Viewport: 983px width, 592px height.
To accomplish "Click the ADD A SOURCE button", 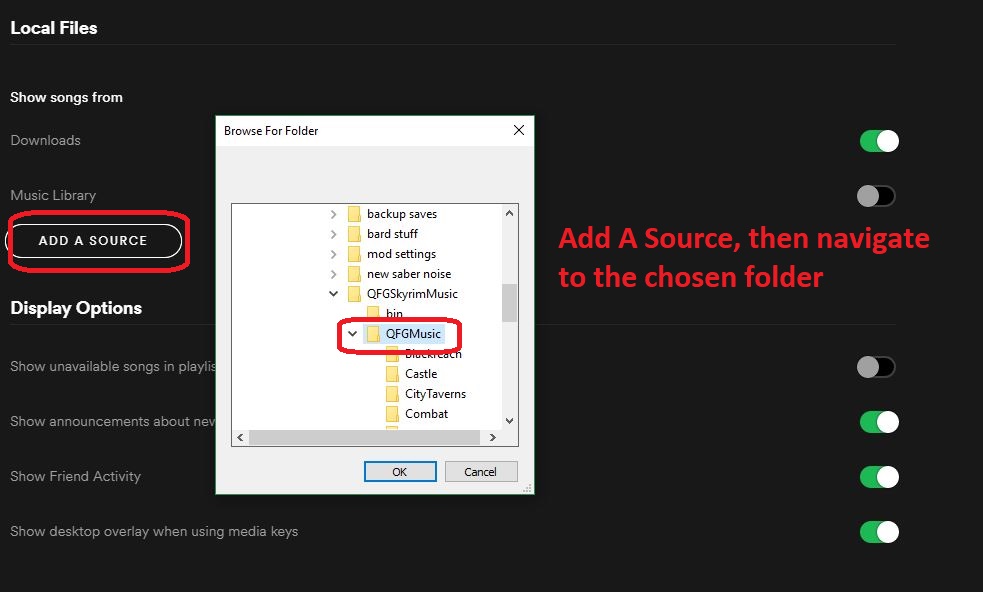I will [96, 240].
